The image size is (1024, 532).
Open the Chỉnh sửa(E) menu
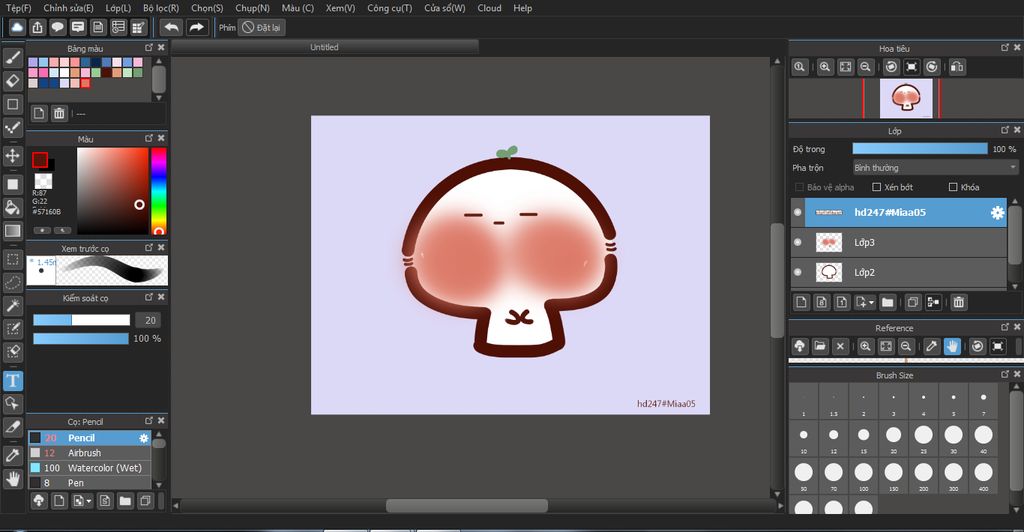click(69, 8)
